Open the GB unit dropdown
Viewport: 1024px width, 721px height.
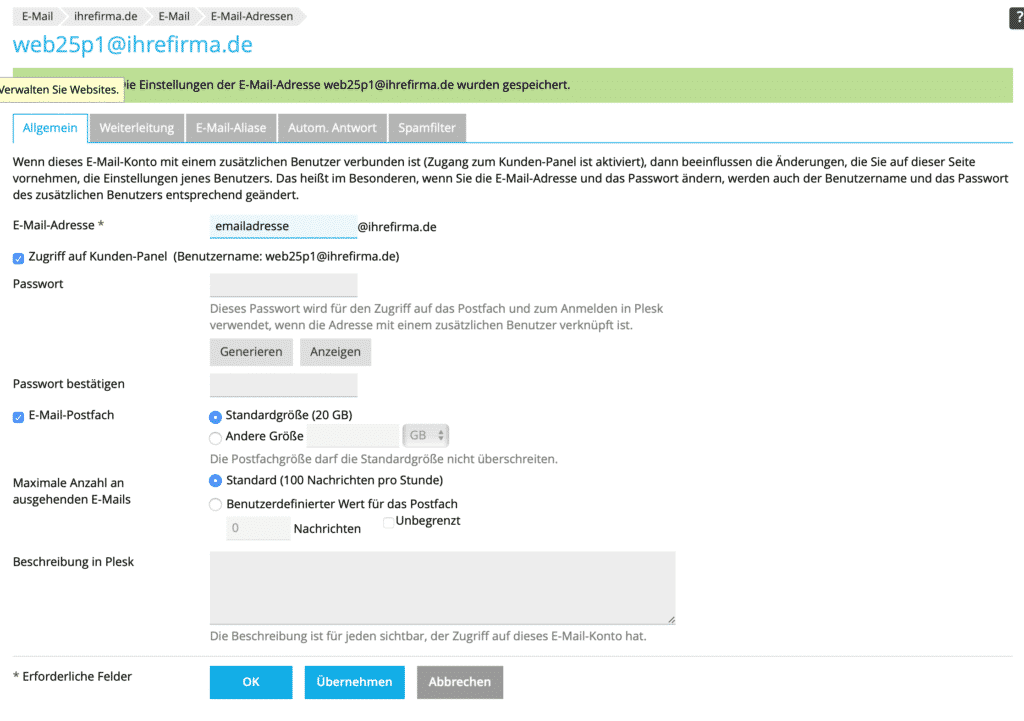(x=426, y=436)
